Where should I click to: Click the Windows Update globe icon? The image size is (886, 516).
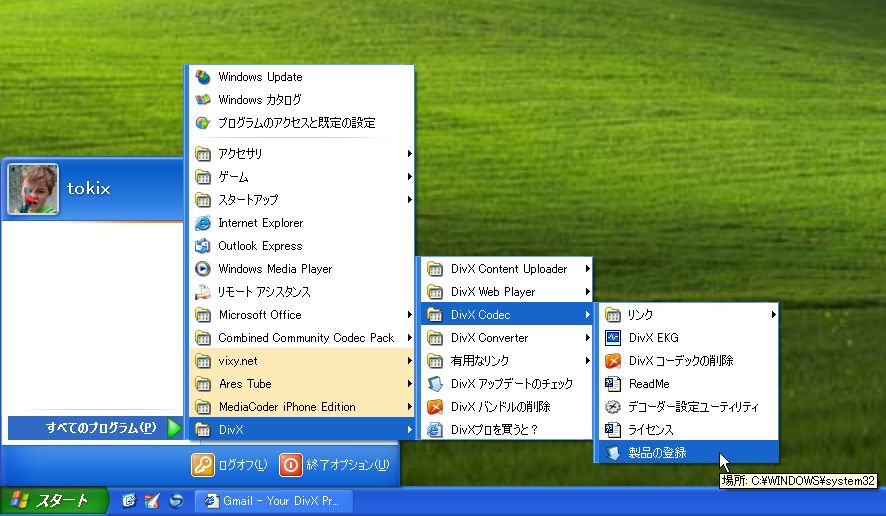click(x=203, y=77)
